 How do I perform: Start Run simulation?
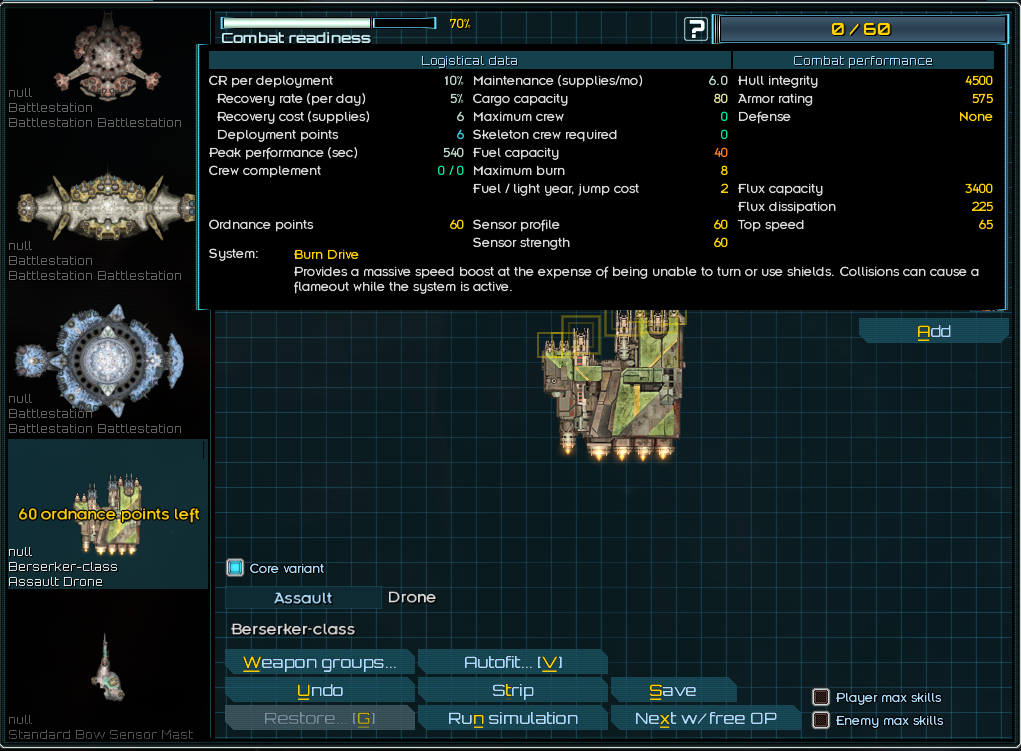click(x=513, y=718)
